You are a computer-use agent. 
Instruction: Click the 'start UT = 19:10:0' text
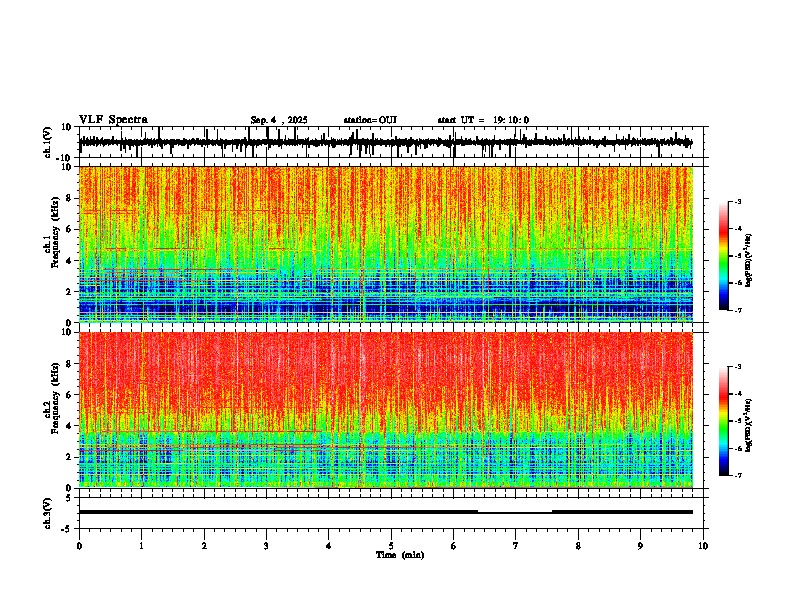(x=483, y=120)
